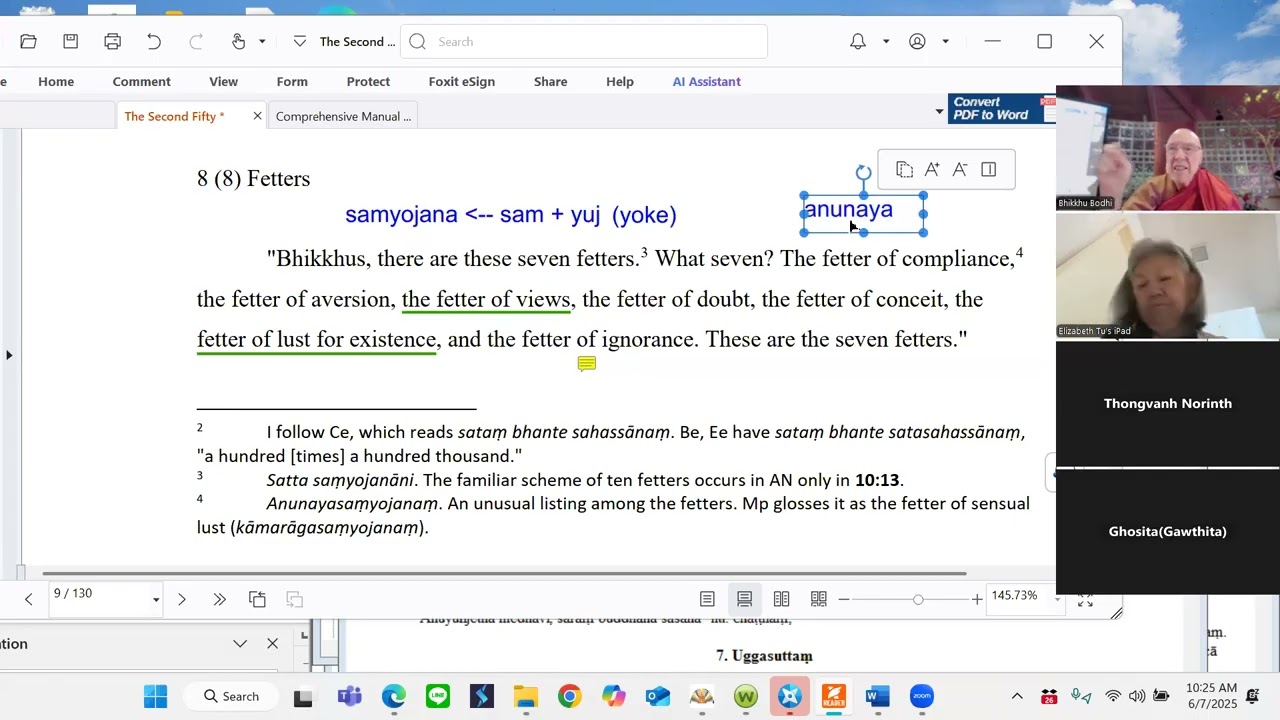Viewport: 1280px width, 720px height.
Task: Decrease font size in floating text toolbar
Action: tap(960, 169)
